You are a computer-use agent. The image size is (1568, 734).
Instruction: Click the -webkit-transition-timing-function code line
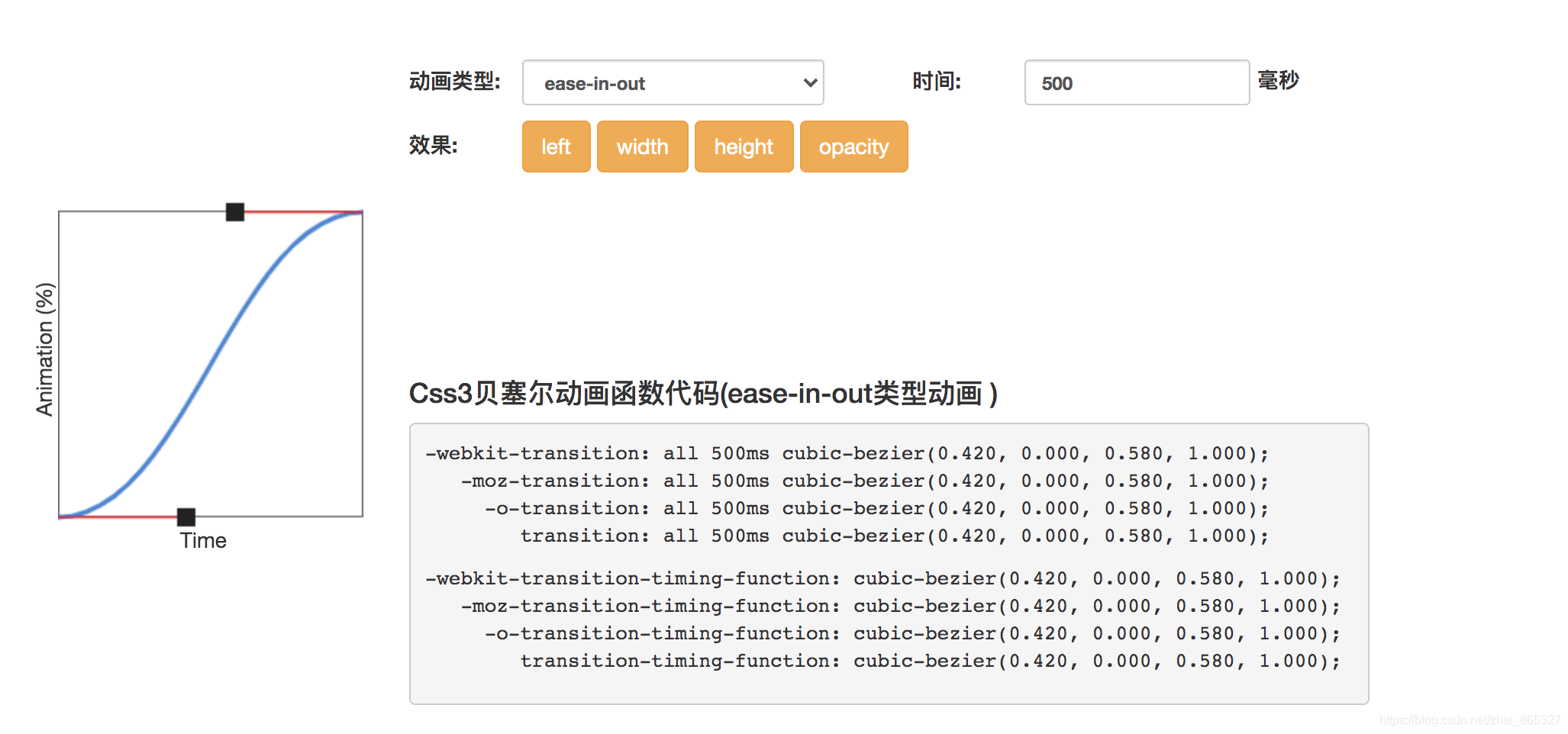click(x=882, y=578)
